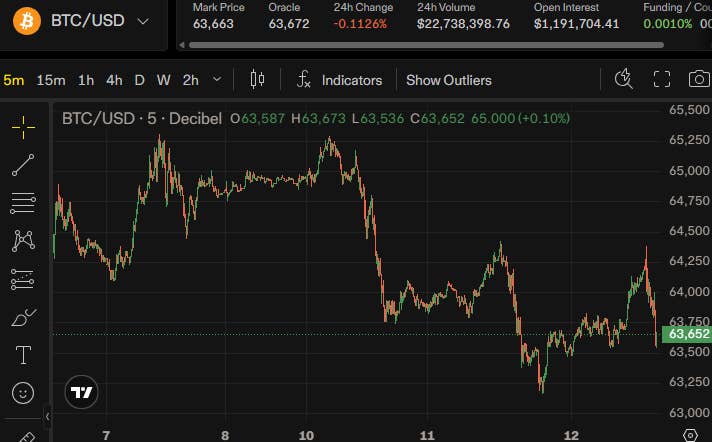Open the quick search lightning icon
712x442 pixels.
pyautogui.click(x=623, y=79)
